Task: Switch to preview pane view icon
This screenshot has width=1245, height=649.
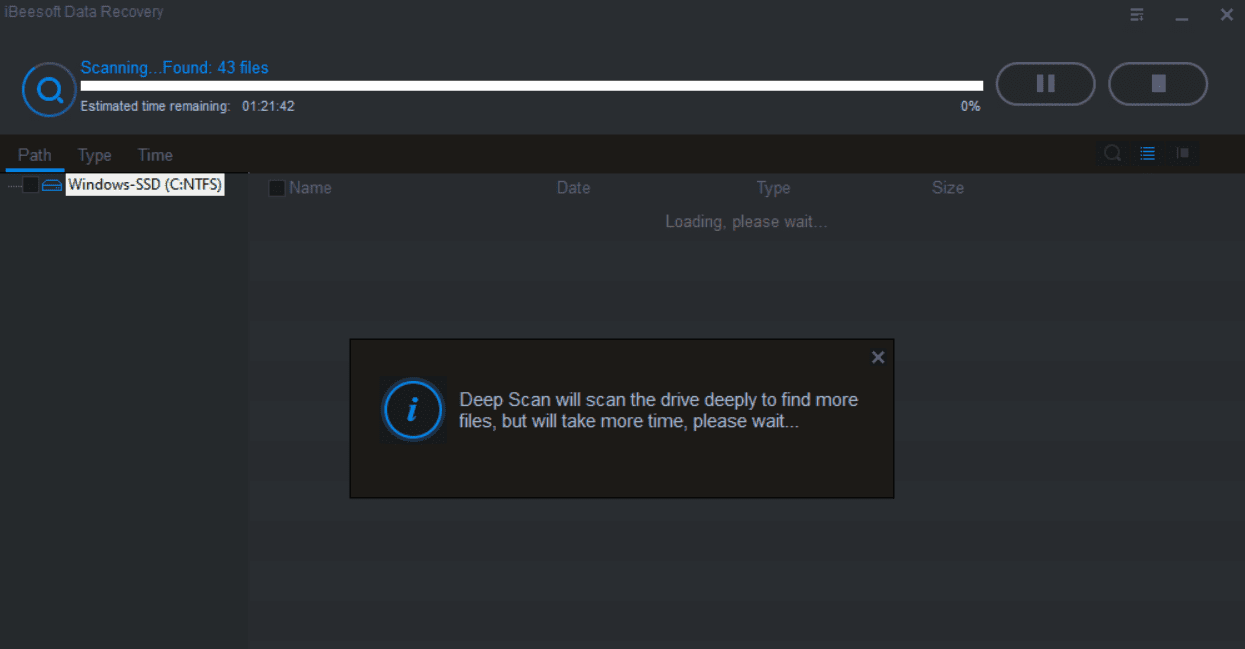Action: (x=1182, y=153)
